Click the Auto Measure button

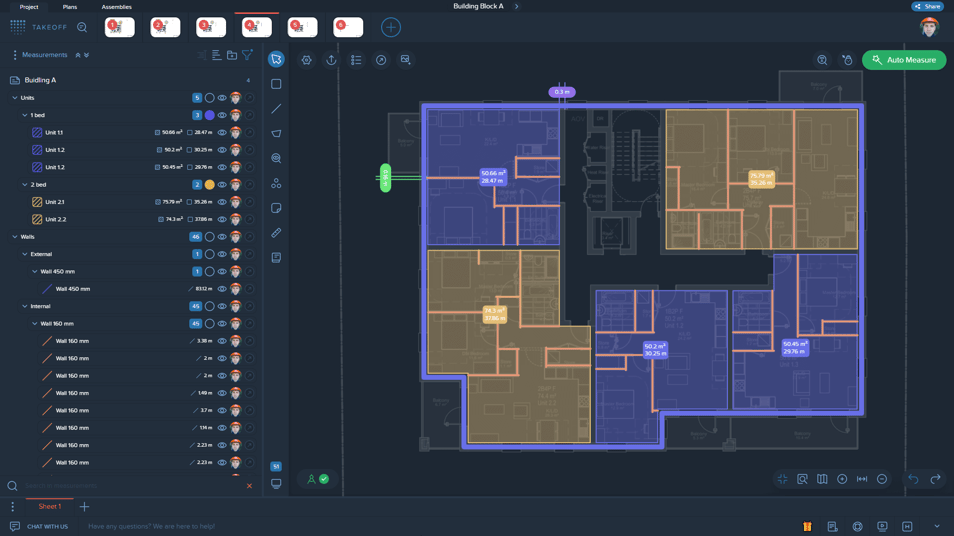click(x=904, y=60)
